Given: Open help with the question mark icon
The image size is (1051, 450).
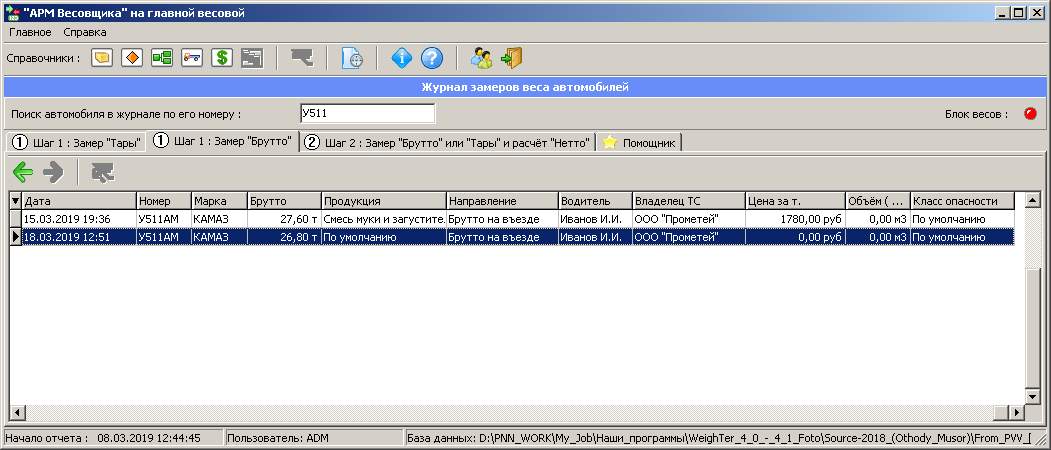Looking at the screenshot, I should coord(431,58).
